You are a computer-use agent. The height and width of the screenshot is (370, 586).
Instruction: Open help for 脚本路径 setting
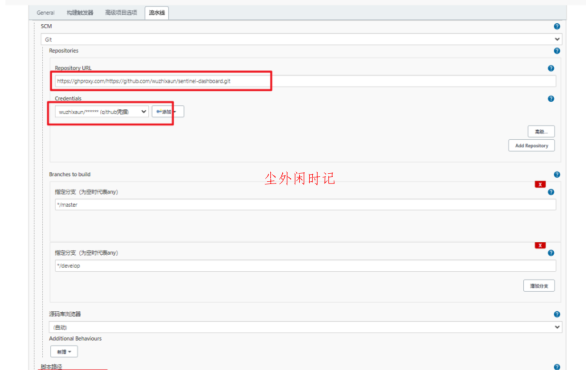click(557, 367)
